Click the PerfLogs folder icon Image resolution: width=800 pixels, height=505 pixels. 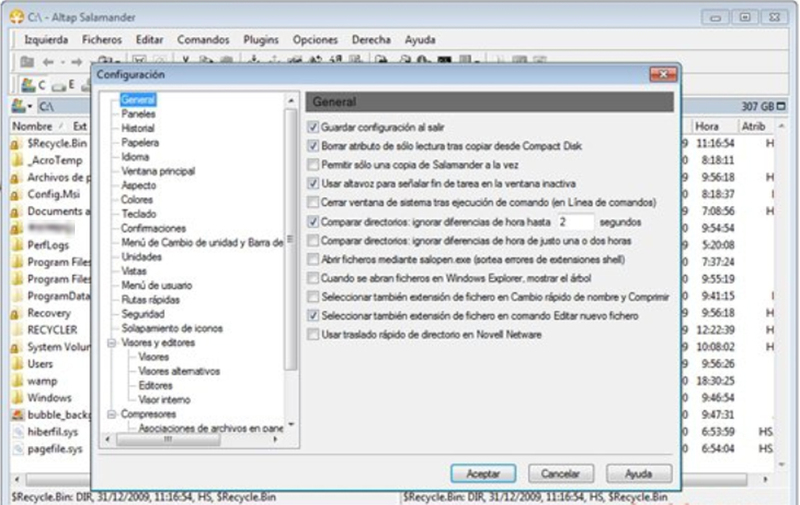16,245
